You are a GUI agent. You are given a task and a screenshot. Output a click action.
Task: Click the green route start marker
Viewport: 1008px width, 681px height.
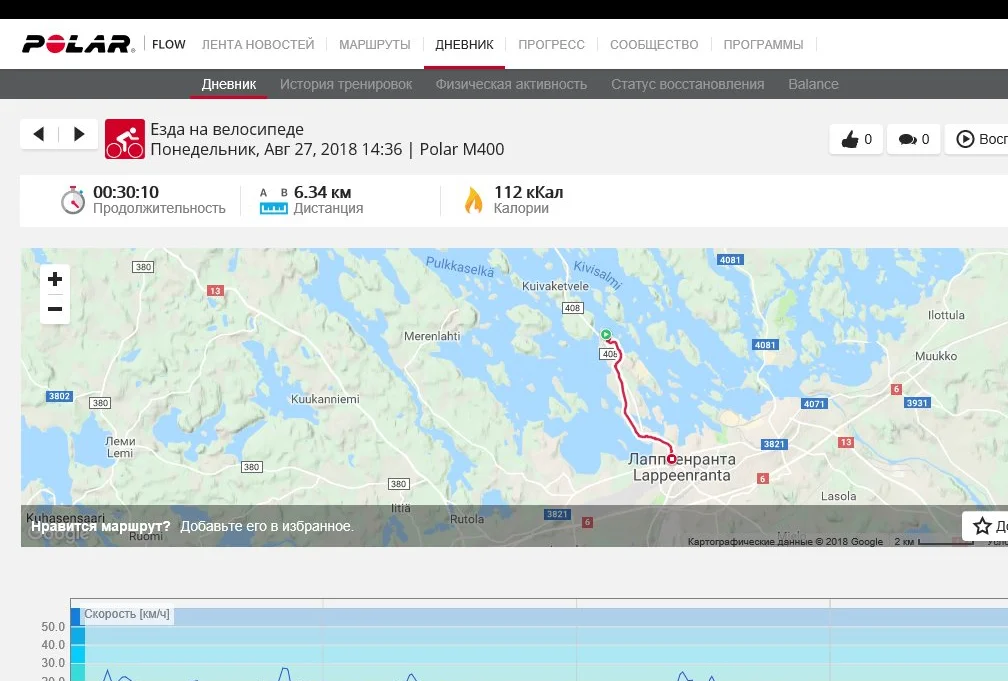coord(606,334)
